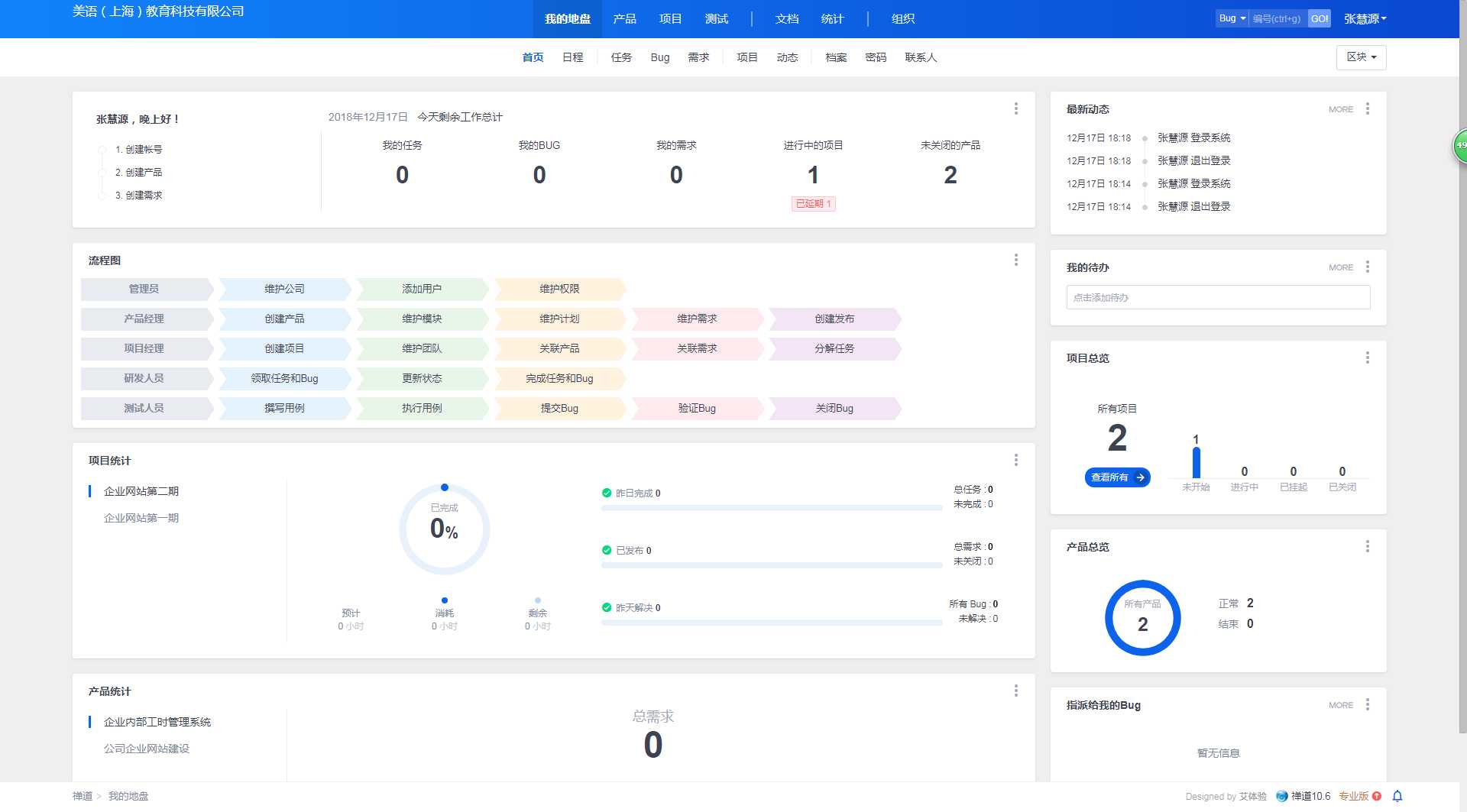Open 测试 in top navigation
The image size is (1467, 812).
pyautogui.click(x=716, y=18)
